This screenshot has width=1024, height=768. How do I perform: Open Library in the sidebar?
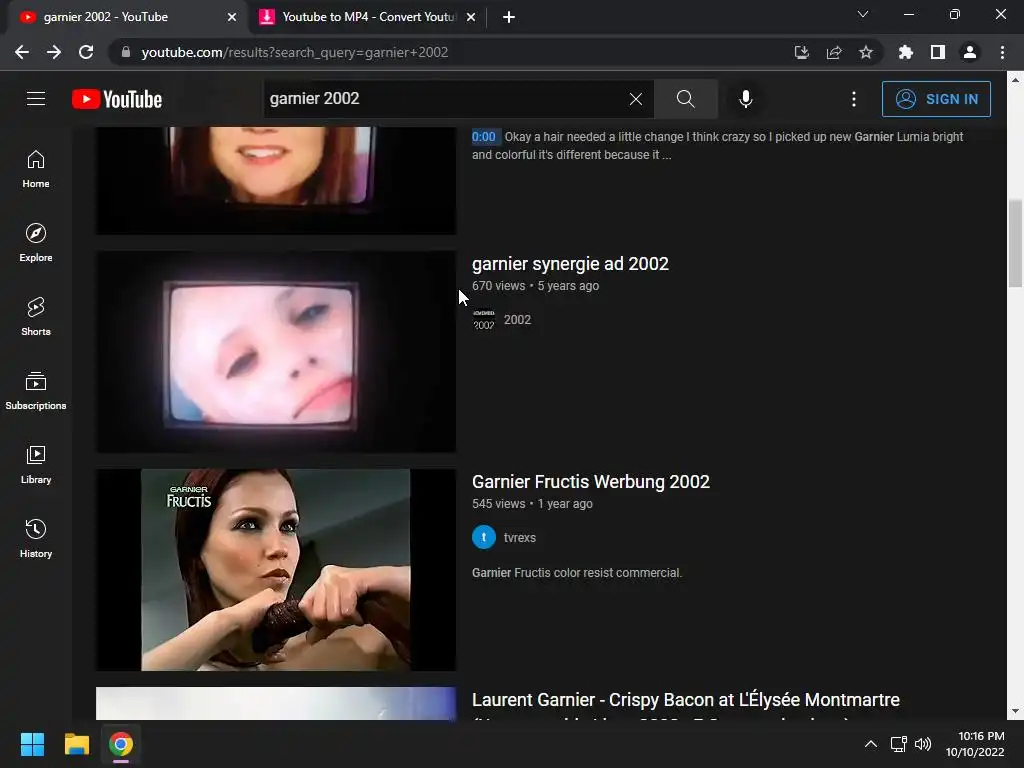[36, 464]
